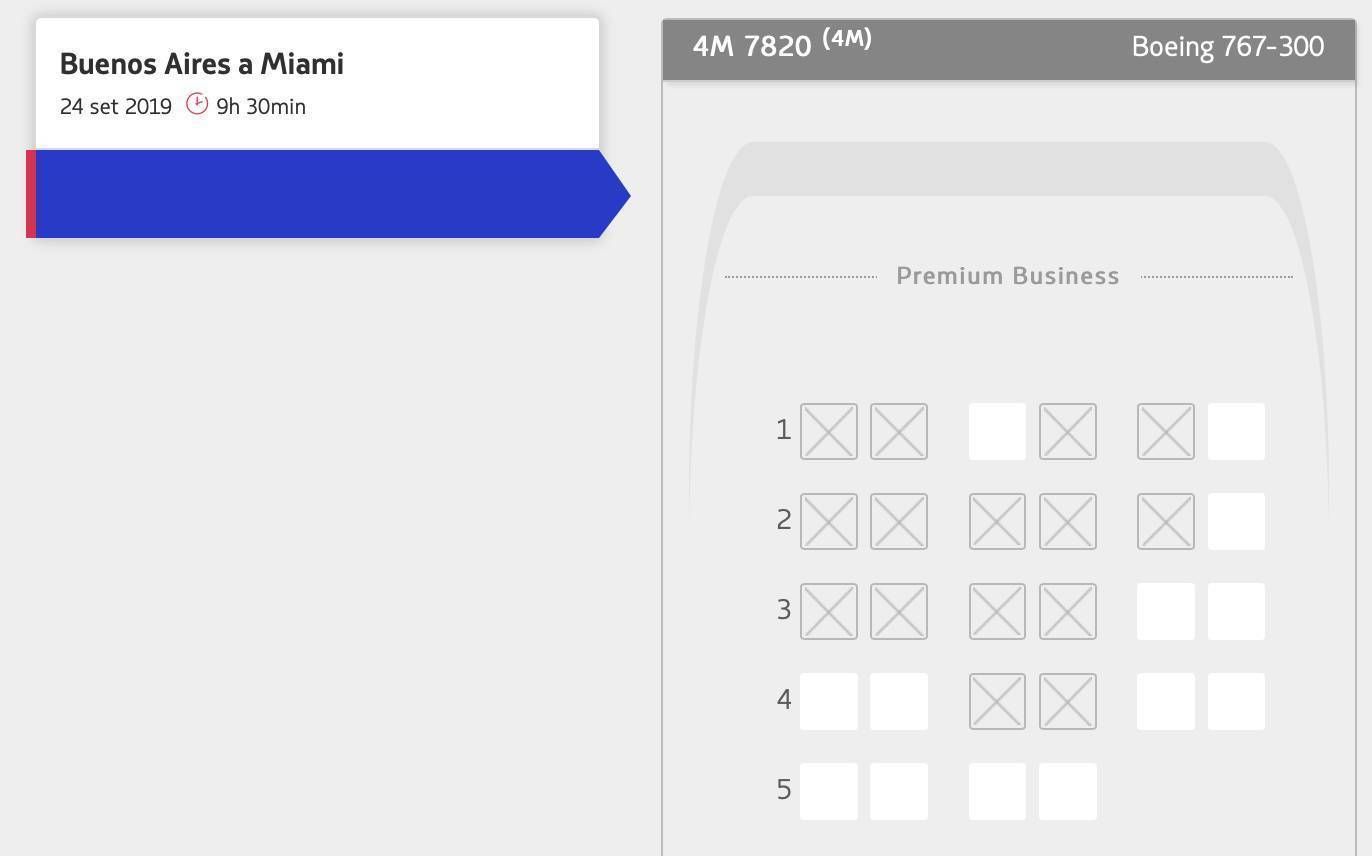1372x856 pixels.
Task: Select row 3 right-pair aisle seat
Action: (1166, 612)
